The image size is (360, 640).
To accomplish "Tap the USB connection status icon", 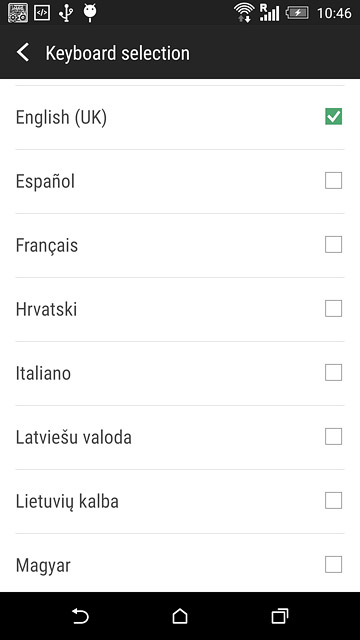I will (x=66, y=13).
